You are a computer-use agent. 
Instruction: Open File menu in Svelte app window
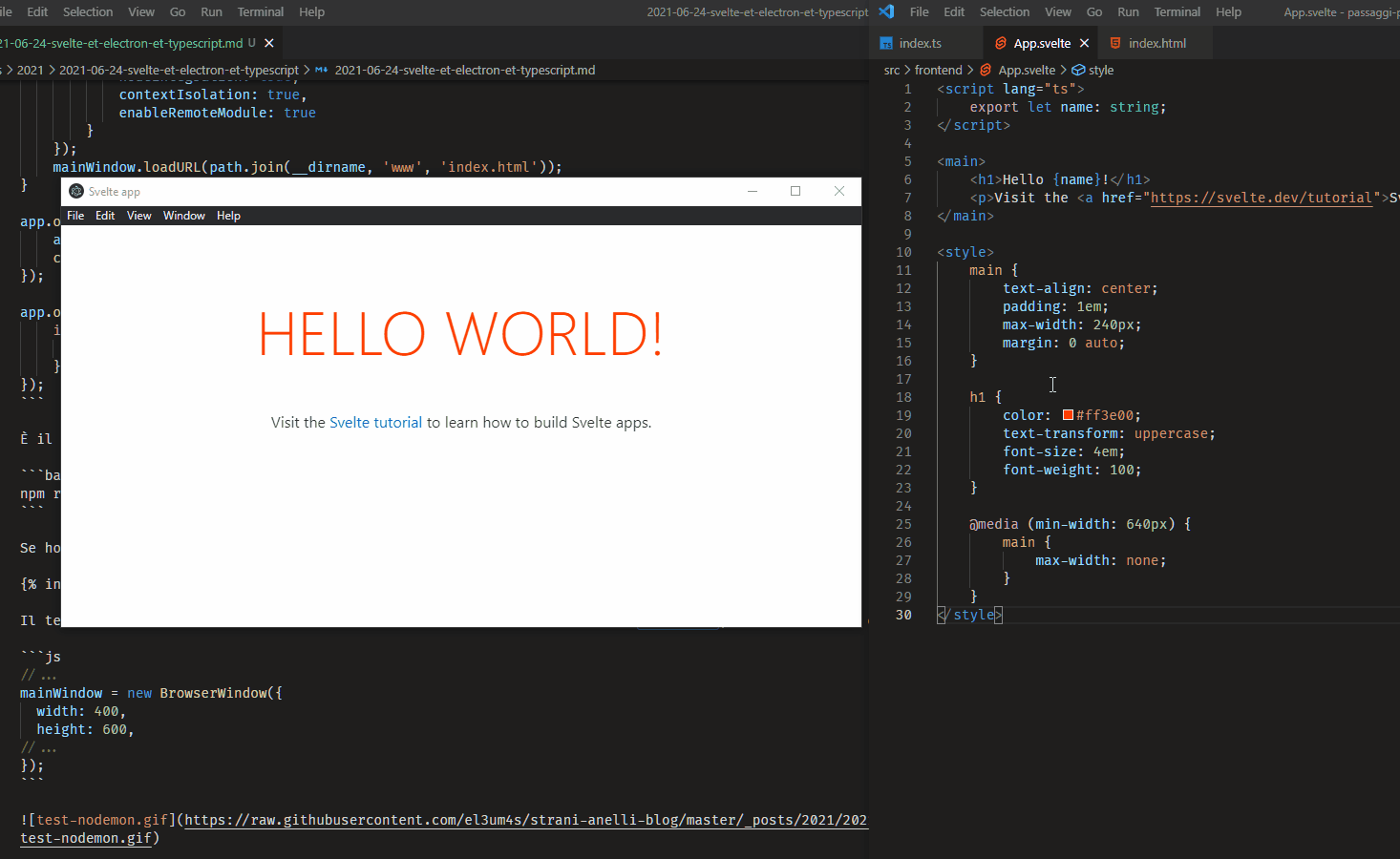click(x=75, y=216)
